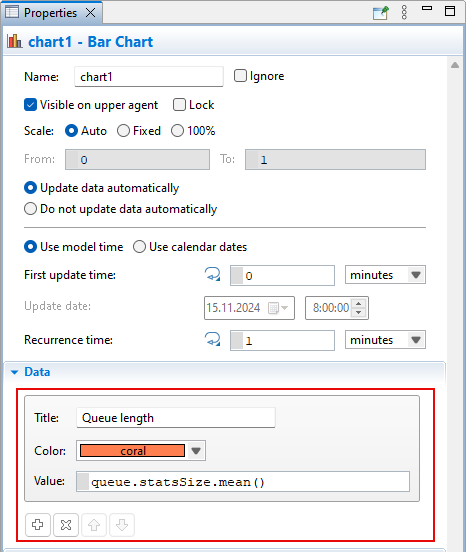Viewport: 466px width, 552px height.
Task: Select the Fixed scale radio button
Action: (x=123, y=131)
